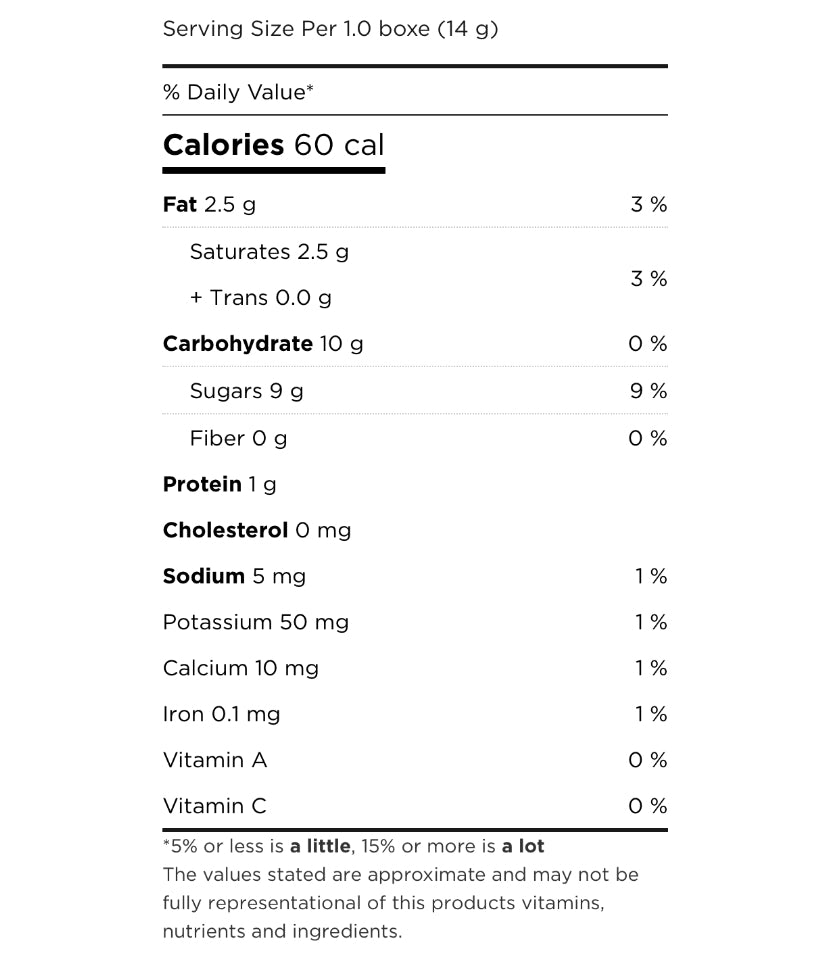Click the Fat 2.5 g label
Viewport: 828px width, 965px height.
point(209,205)
